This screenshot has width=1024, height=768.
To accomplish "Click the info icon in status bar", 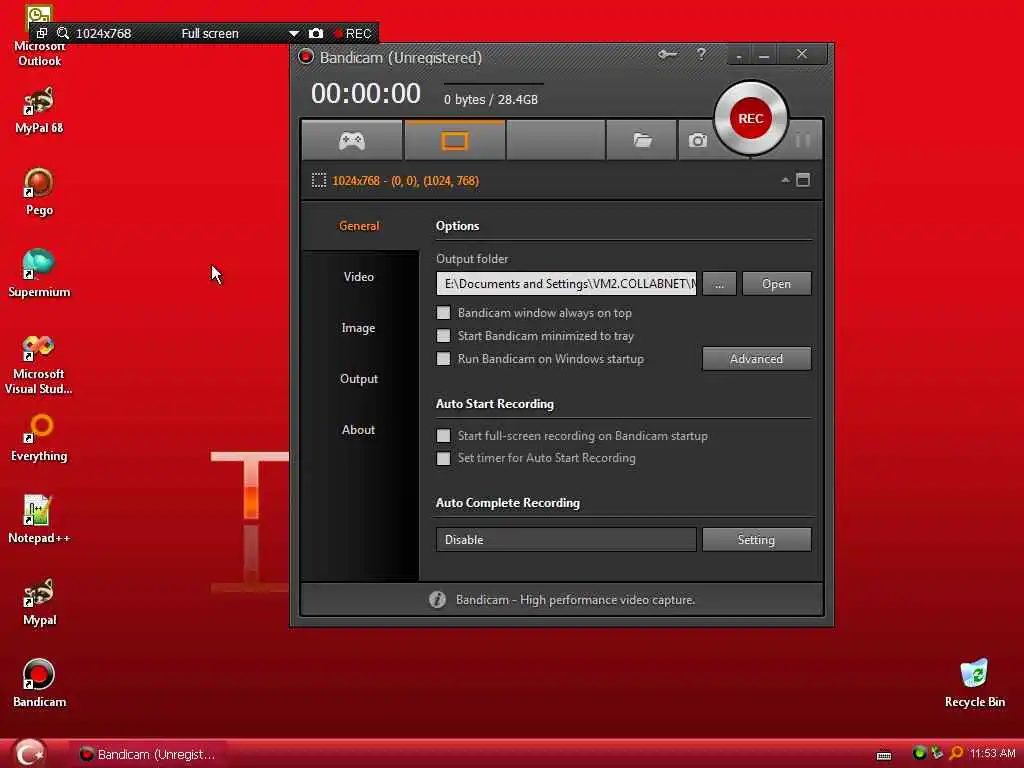I will 438,600.
